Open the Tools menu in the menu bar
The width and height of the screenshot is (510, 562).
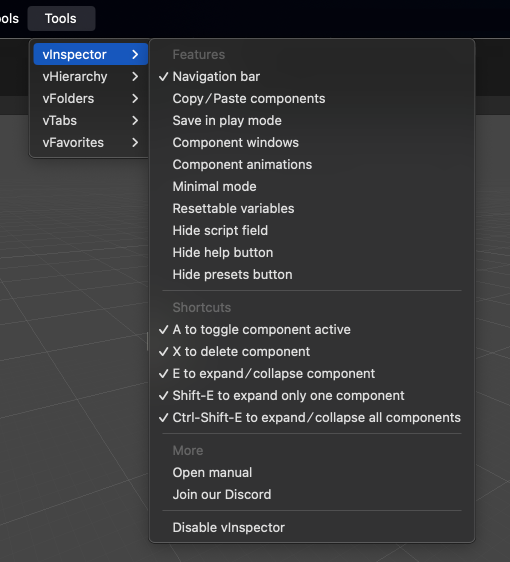coord(61,19)
